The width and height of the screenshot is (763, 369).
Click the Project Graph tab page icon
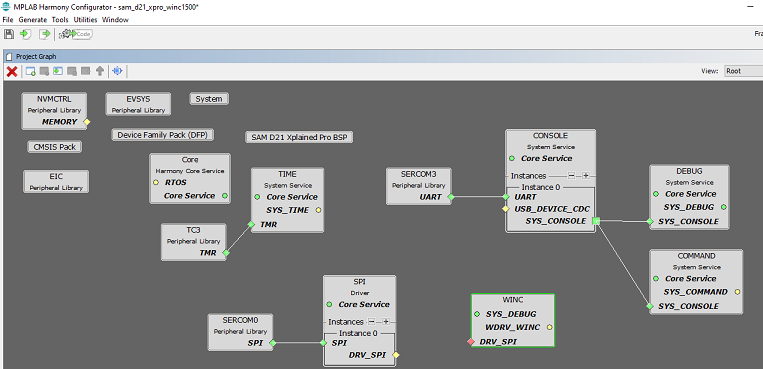click(9, 56)
